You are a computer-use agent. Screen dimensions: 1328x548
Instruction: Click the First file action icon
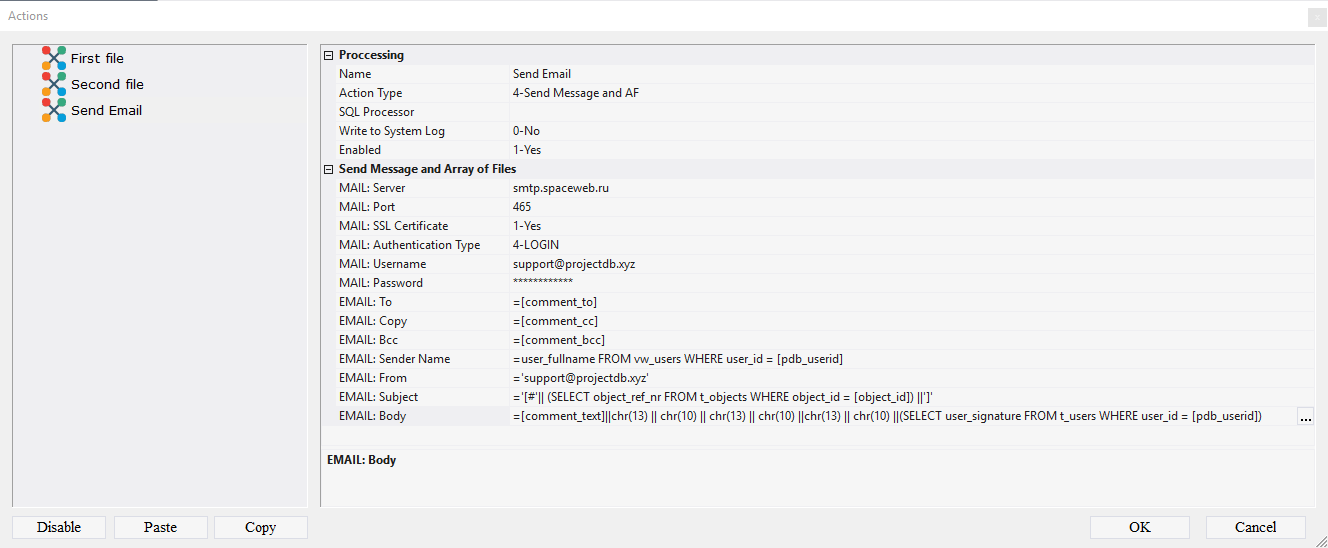click(x=53, y=58)
